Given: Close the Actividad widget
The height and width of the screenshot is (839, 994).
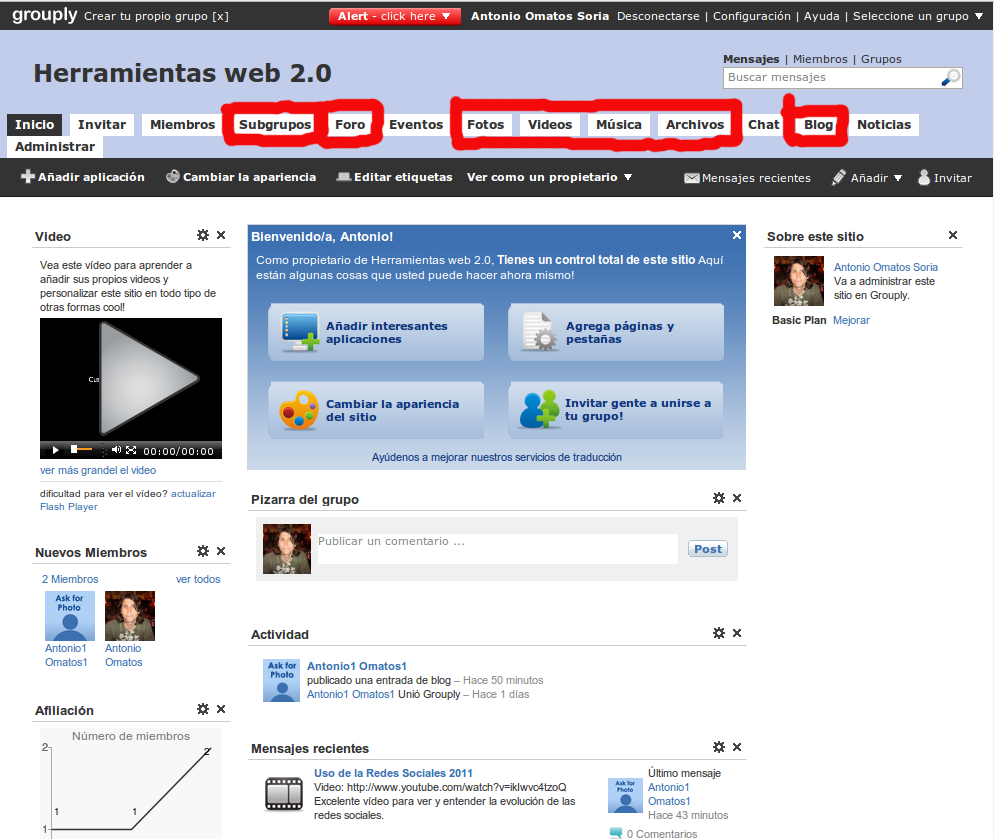Looking at the screenshot, I should point(737,633).
